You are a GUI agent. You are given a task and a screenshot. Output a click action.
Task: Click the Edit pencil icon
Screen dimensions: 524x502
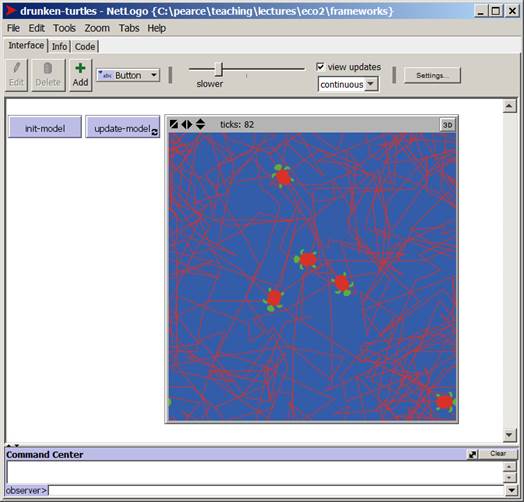click(x=16, y=68)
